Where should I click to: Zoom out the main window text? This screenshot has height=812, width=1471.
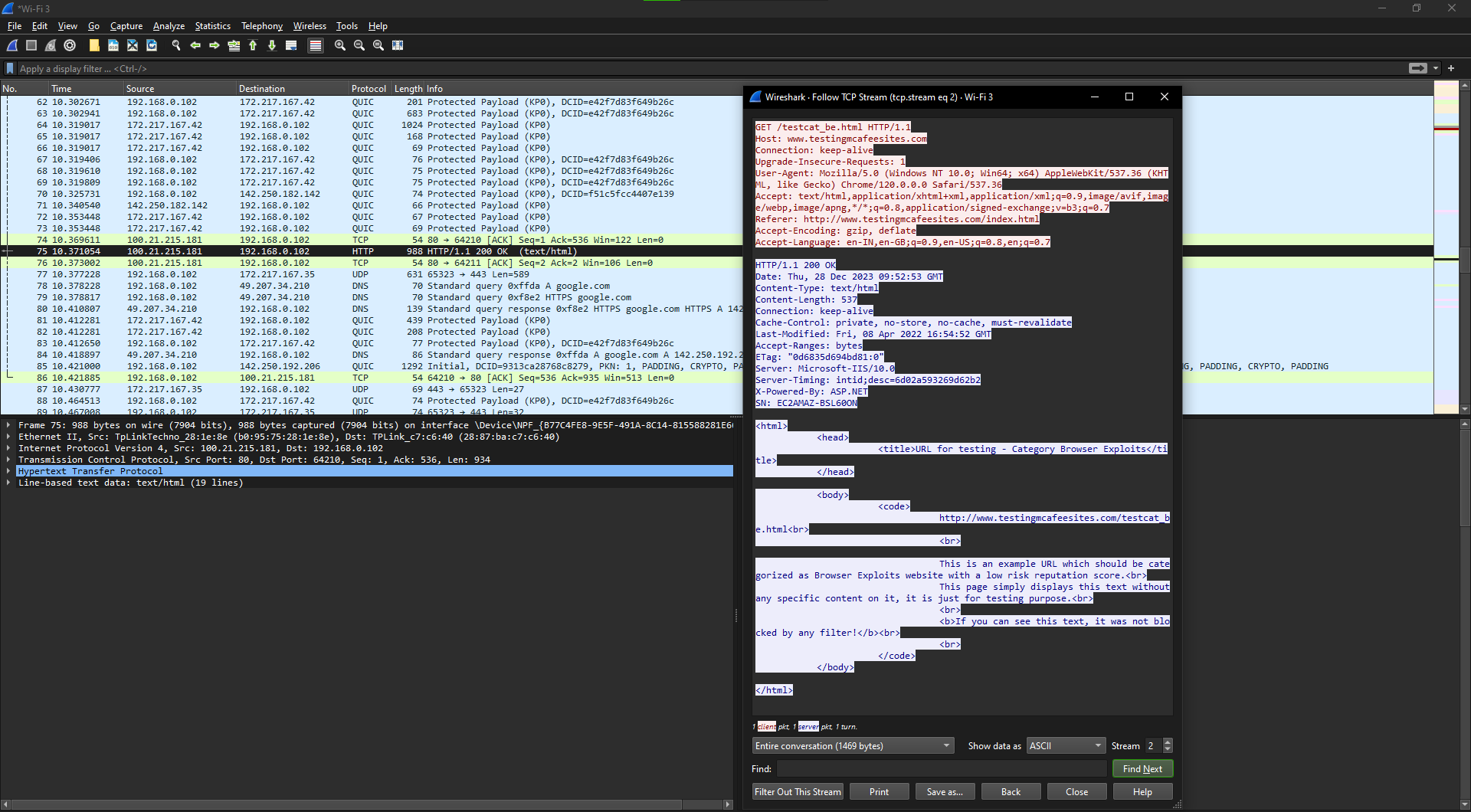tap(359, 45)
